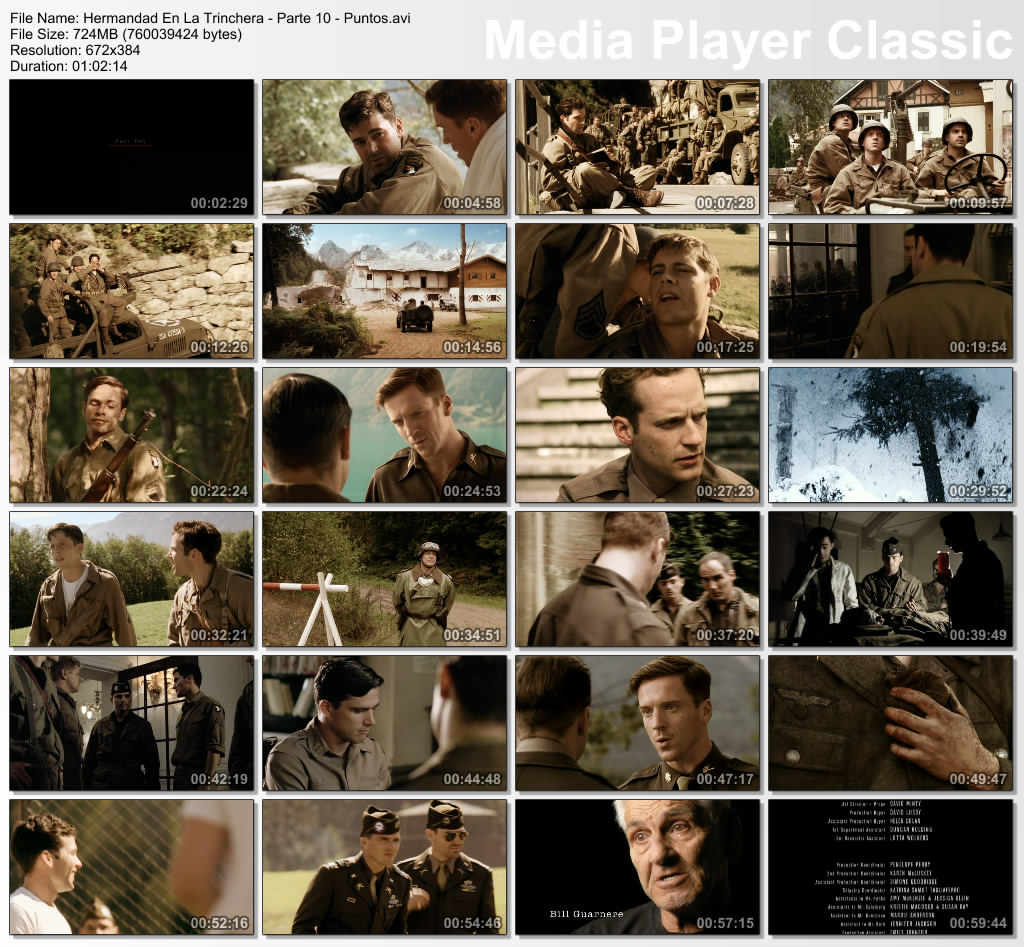Select the thumbnail stamped 00:39:49
The image size is (1024, 947).
click(890, 579)
